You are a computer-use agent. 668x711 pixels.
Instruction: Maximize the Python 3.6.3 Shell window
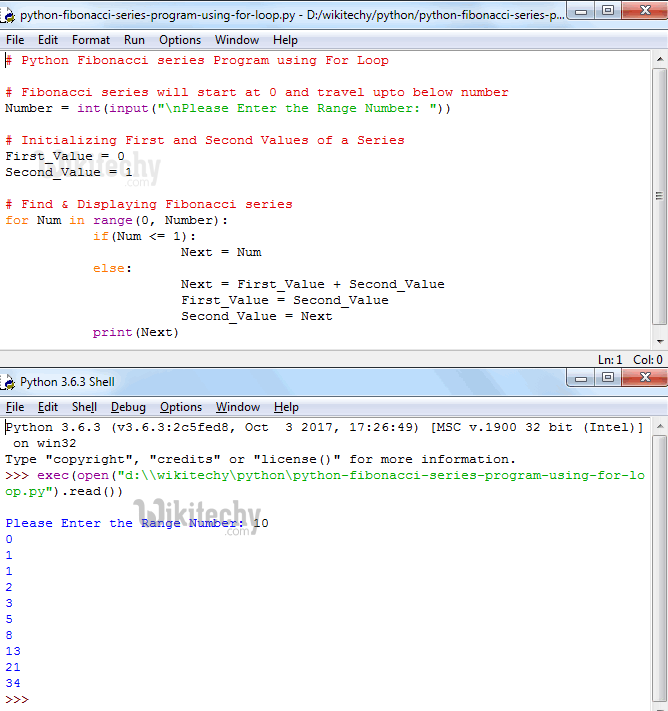pyautogui.click(x=608, y=378)
